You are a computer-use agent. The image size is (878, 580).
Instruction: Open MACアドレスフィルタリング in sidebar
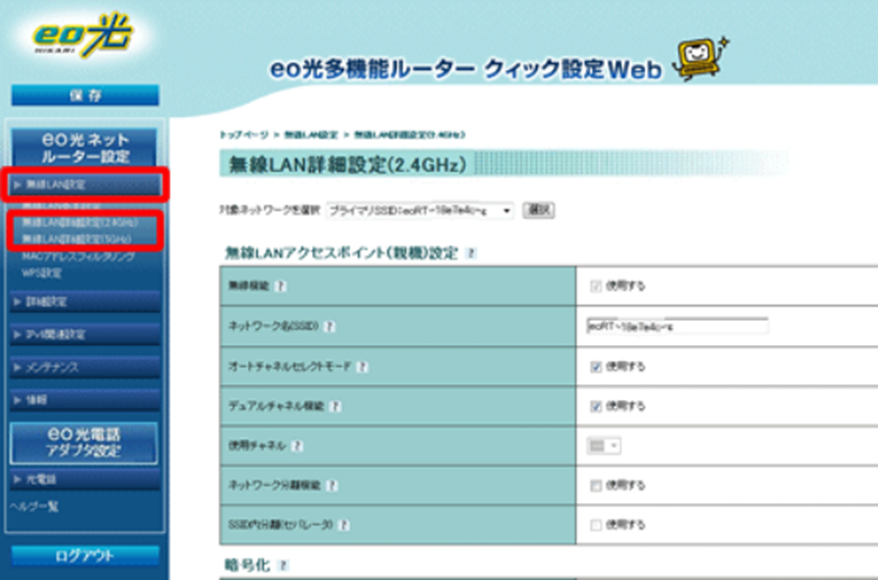78,257
